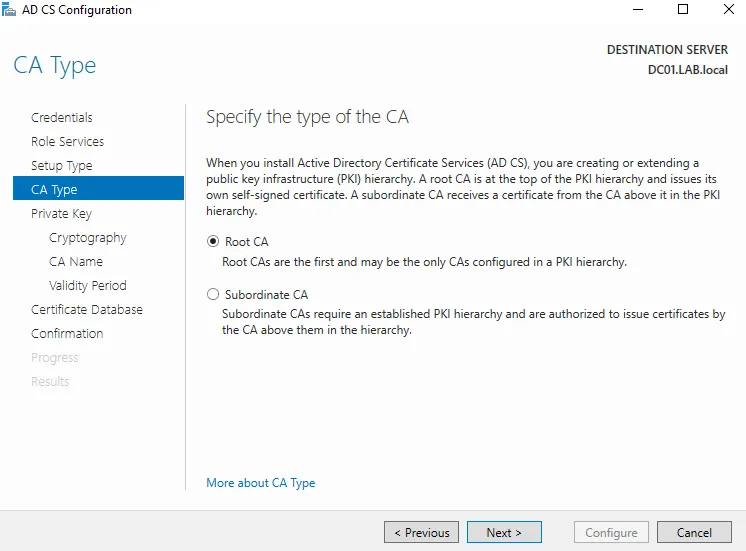Click the Previous button
The height and width of the screenshot is (551, 746).
(x=422, y=532)
